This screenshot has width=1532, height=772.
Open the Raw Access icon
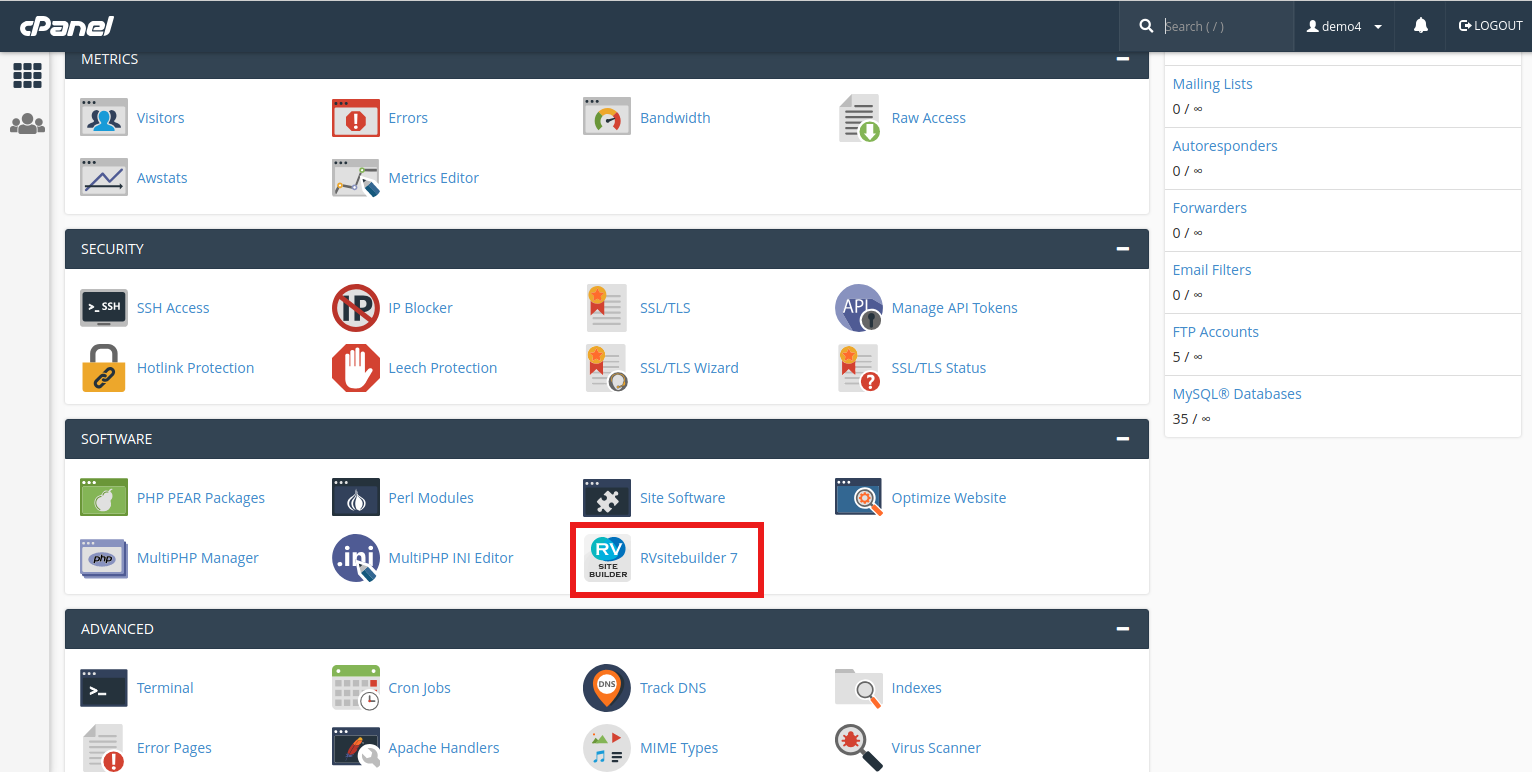pos(859,118)
